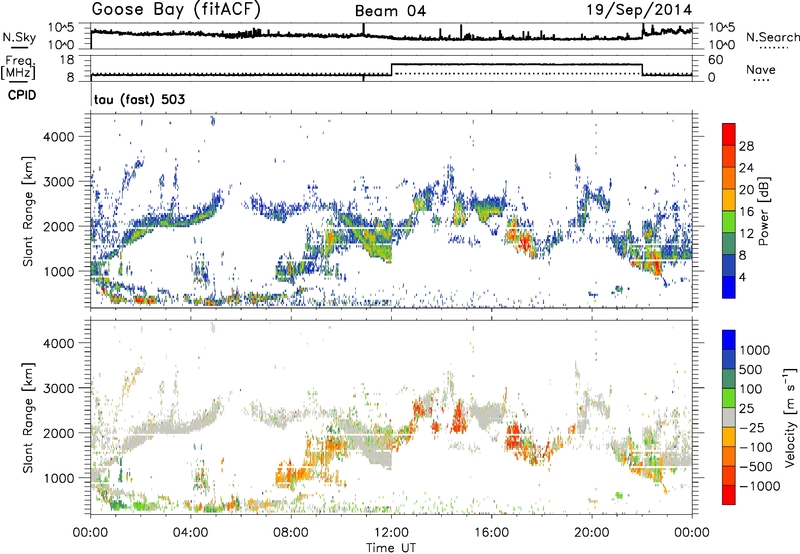This screenshot has height=554, width=800.
Task: Click the "16:00" time axis label
Action: [x=491, y=533]
